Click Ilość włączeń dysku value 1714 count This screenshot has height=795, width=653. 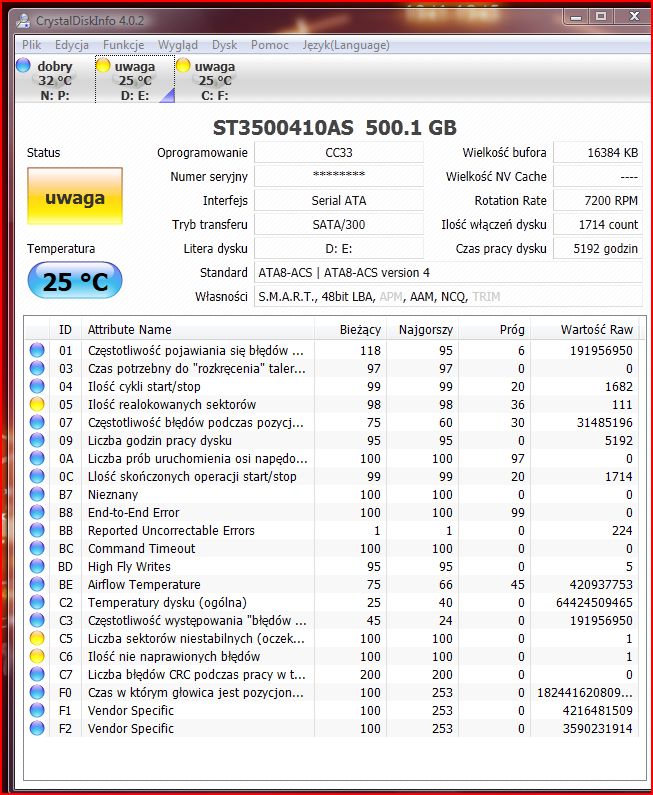coord(598,224)
